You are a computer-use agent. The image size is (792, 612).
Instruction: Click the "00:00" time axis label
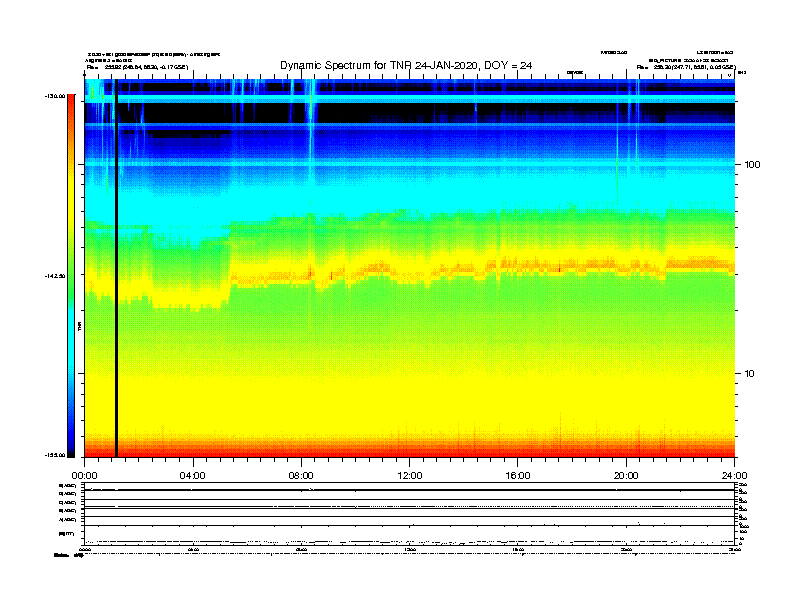click(84, 476)
